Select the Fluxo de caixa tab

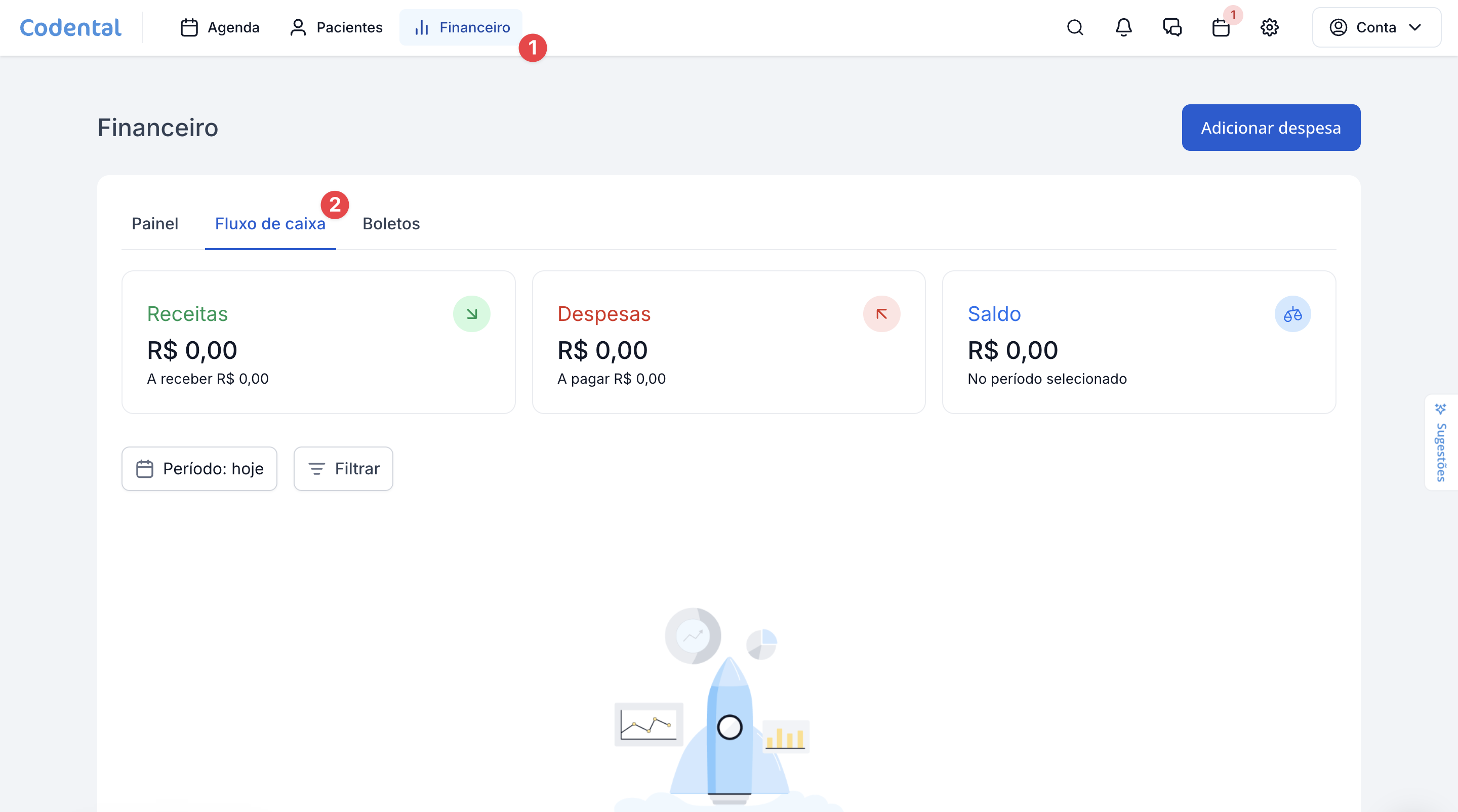click(x=270, y=224)
